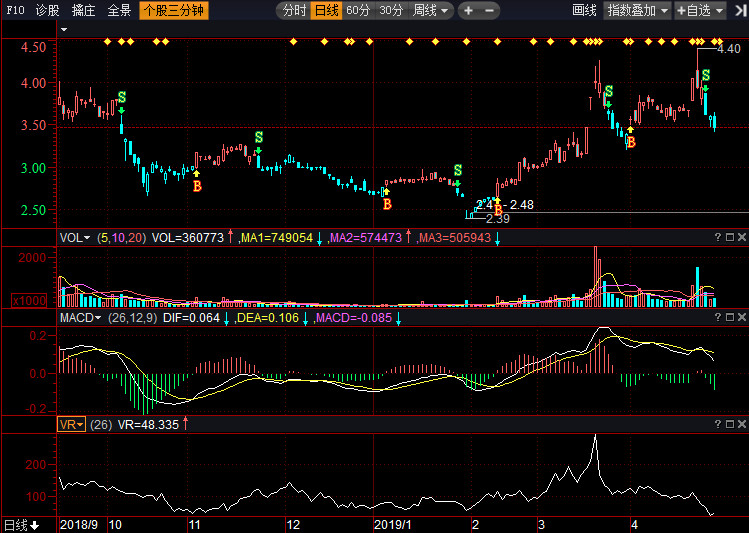This screenshot has width=749, height=533.
Task: Maximize the MACD indicator panel
Action: click(x=729, y=317)
